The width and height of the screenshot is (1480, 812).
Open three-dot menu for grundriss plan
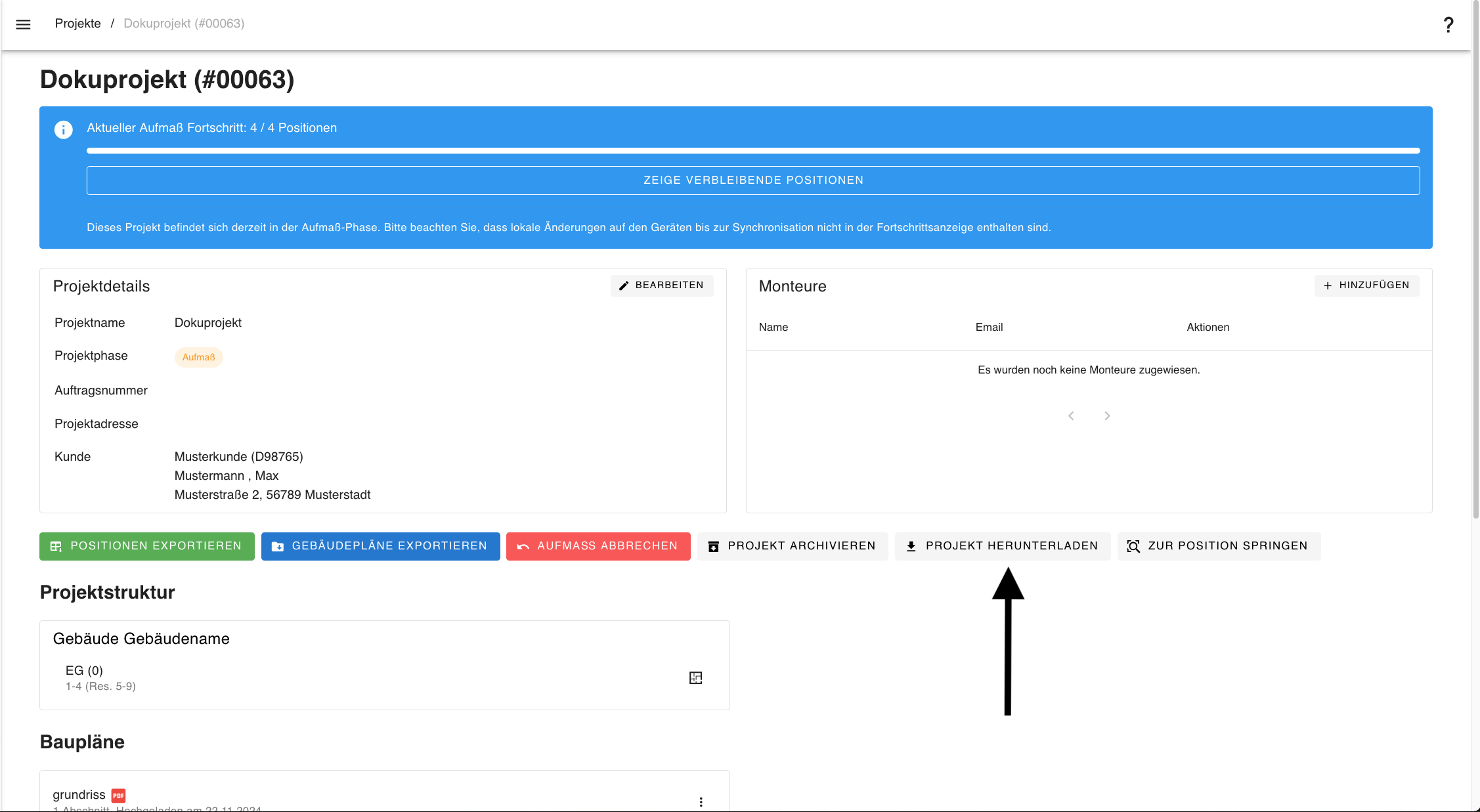click(x=701, y=801)
